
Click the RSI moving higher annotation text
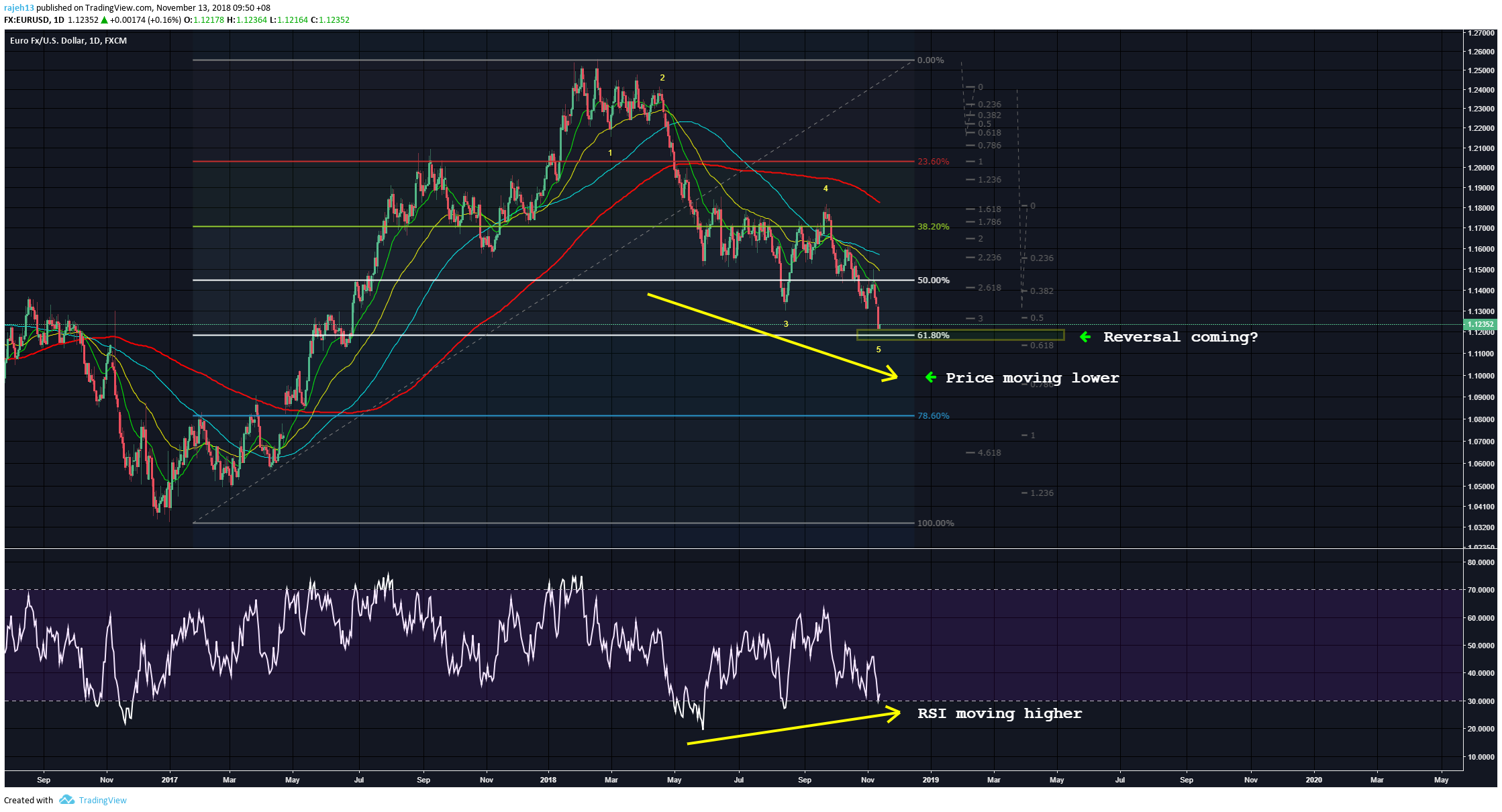point(999,713)
